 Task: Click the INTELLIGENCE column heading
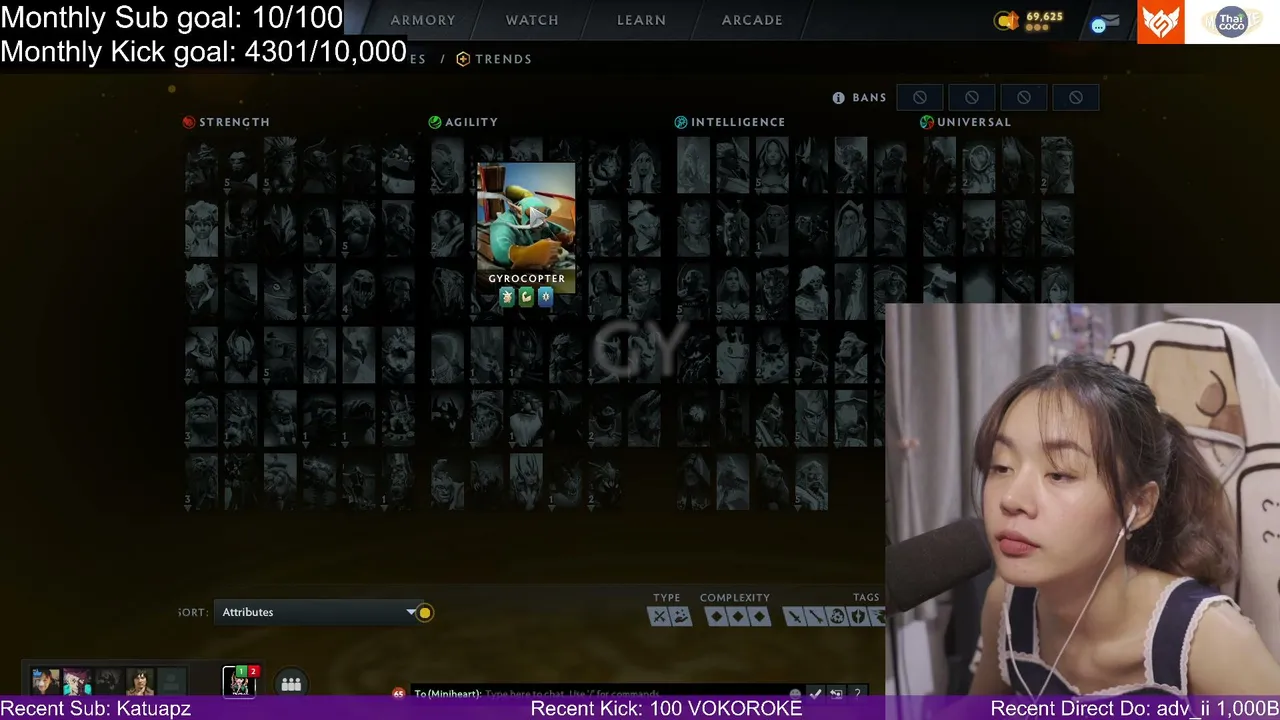pos(738,122)
